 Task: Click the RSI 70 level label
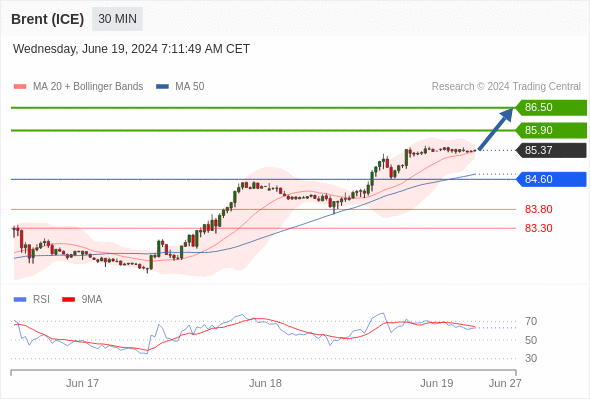click(x=531, y=322)
